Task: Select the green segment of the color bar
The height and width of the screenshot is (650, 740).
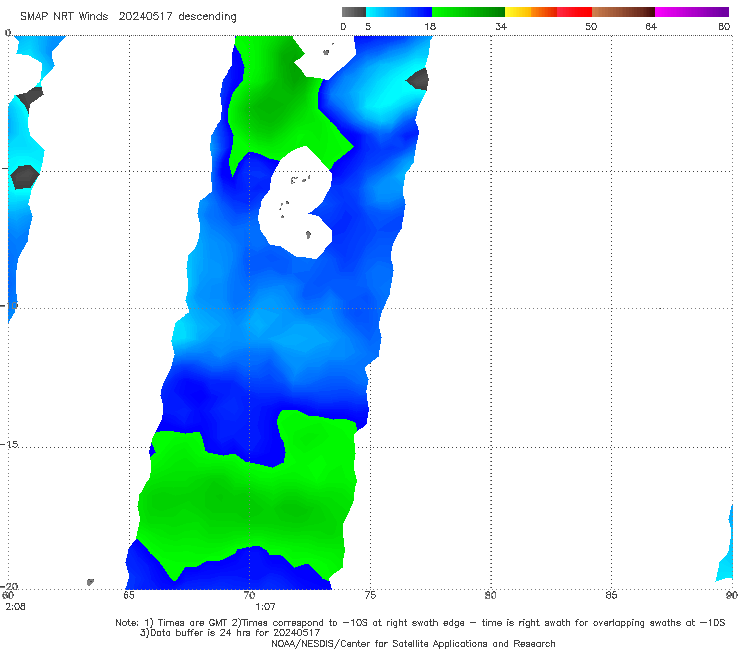Action: pos(468,12)
